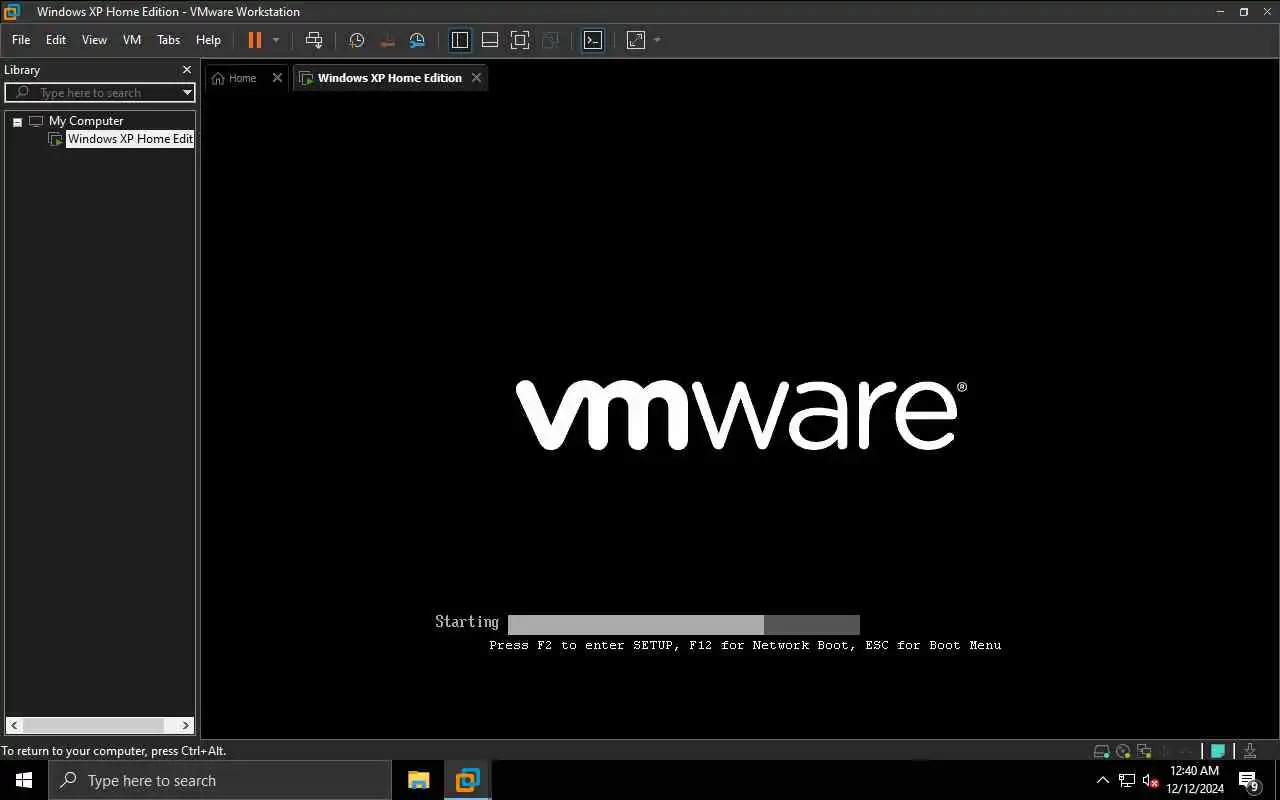Take a snapshot of this virtual machine
1280x800 pixels.
(x=356, y=40)
